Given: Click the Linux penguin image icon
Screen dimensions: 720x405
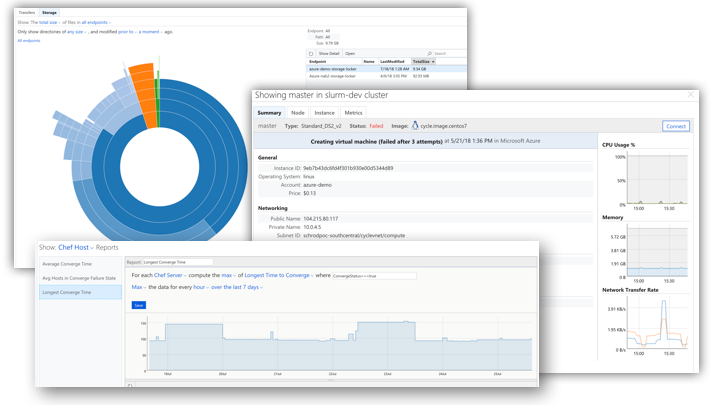Looking at the screenshot, I should pos(415,126).
